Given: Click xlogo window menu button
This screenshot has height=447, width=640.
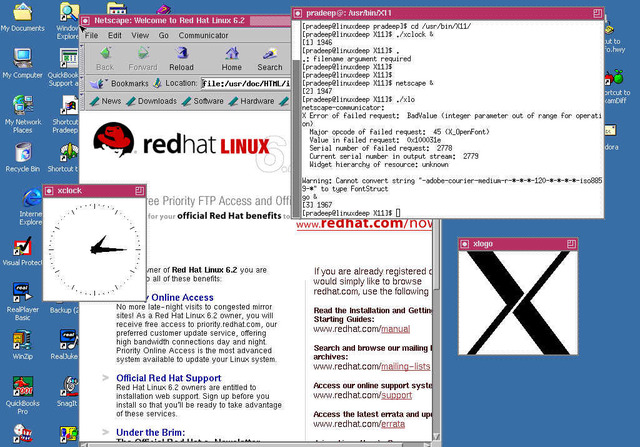Looking at the screenshot, I should click(x=464, y=244).
